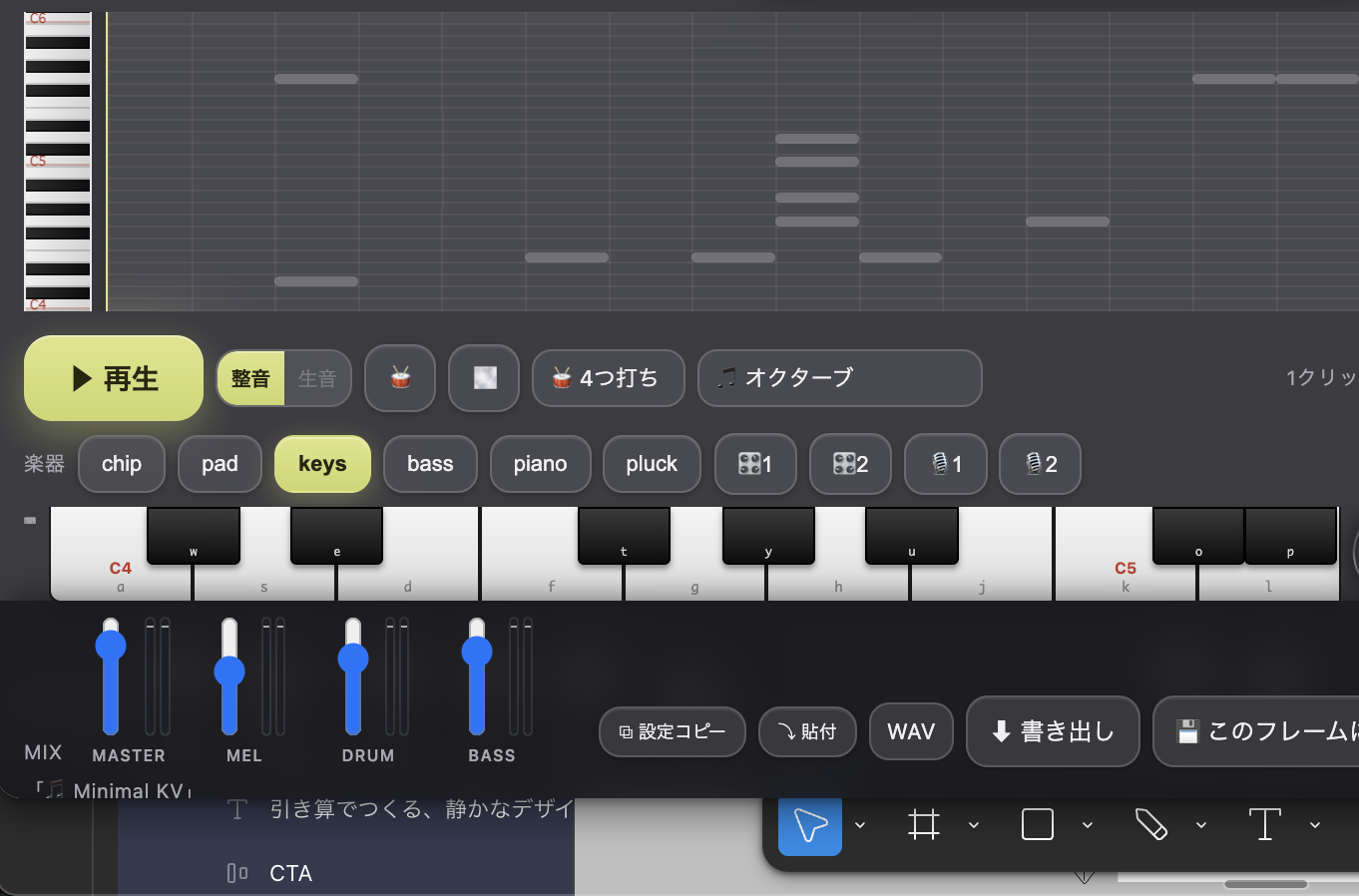Click the 貼付 paste button

(807, 731)
